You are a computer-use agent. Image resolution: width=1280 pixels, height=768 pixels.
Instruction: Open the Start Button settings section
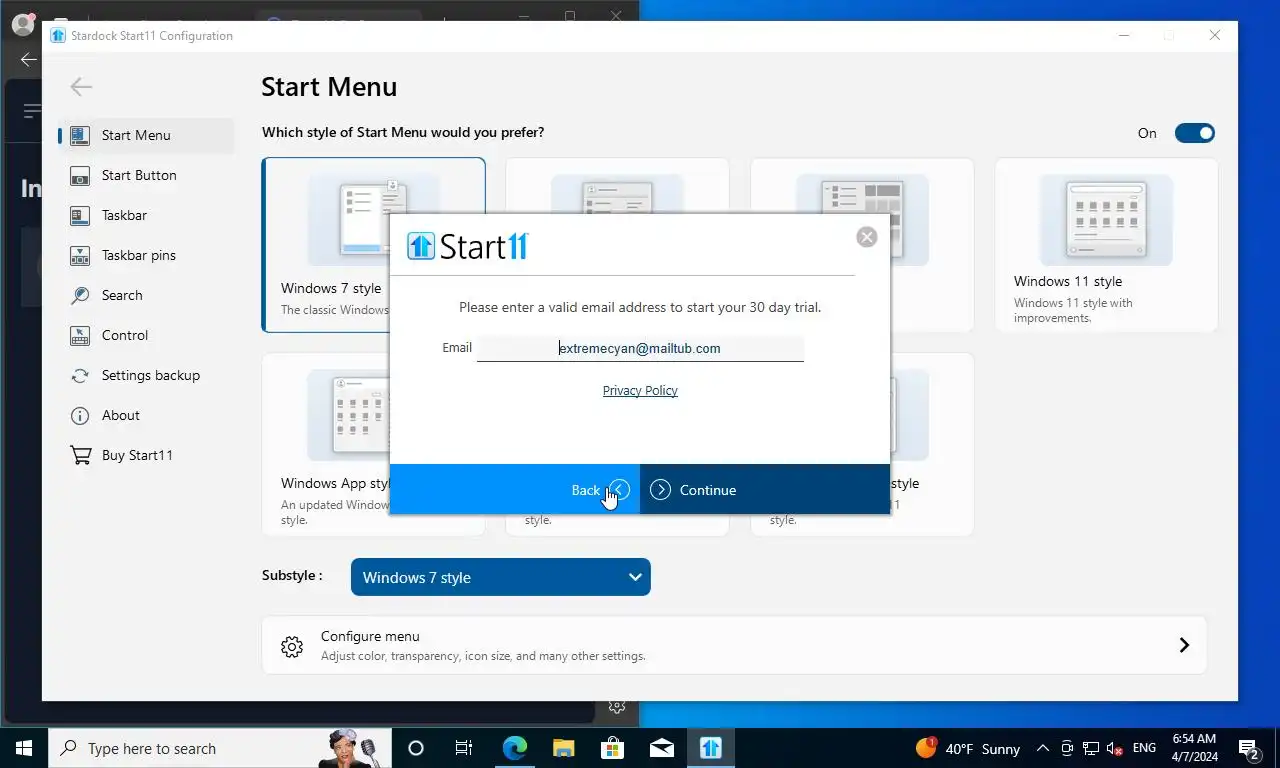click(146, 175)
